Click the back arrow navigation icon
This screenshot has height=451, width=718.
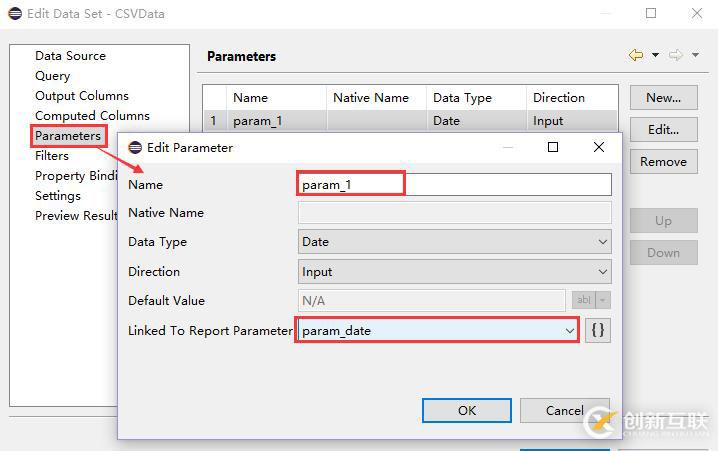point(636,56)
